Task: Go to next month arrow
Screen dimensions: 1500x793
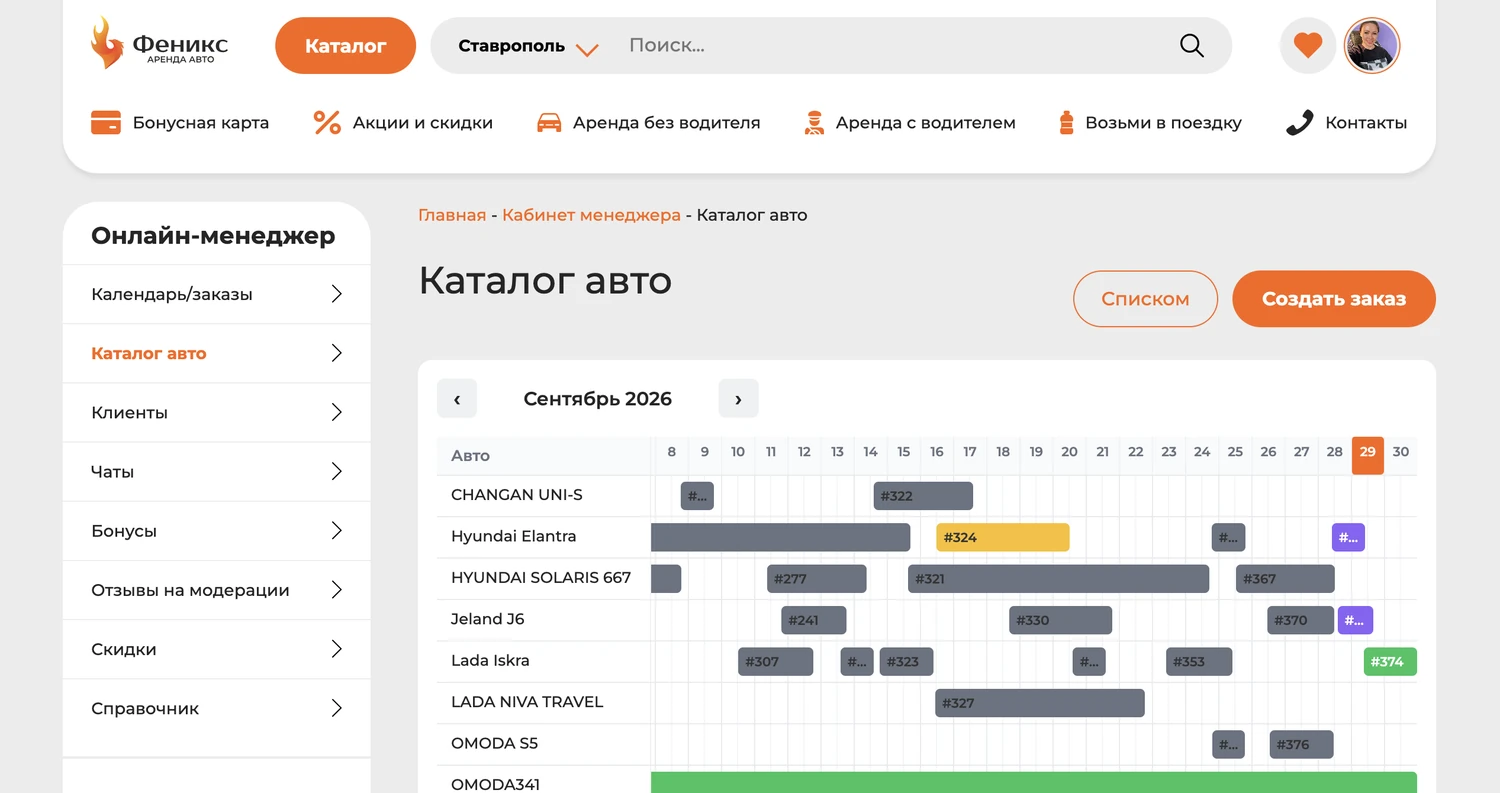Action: point(738,399)
